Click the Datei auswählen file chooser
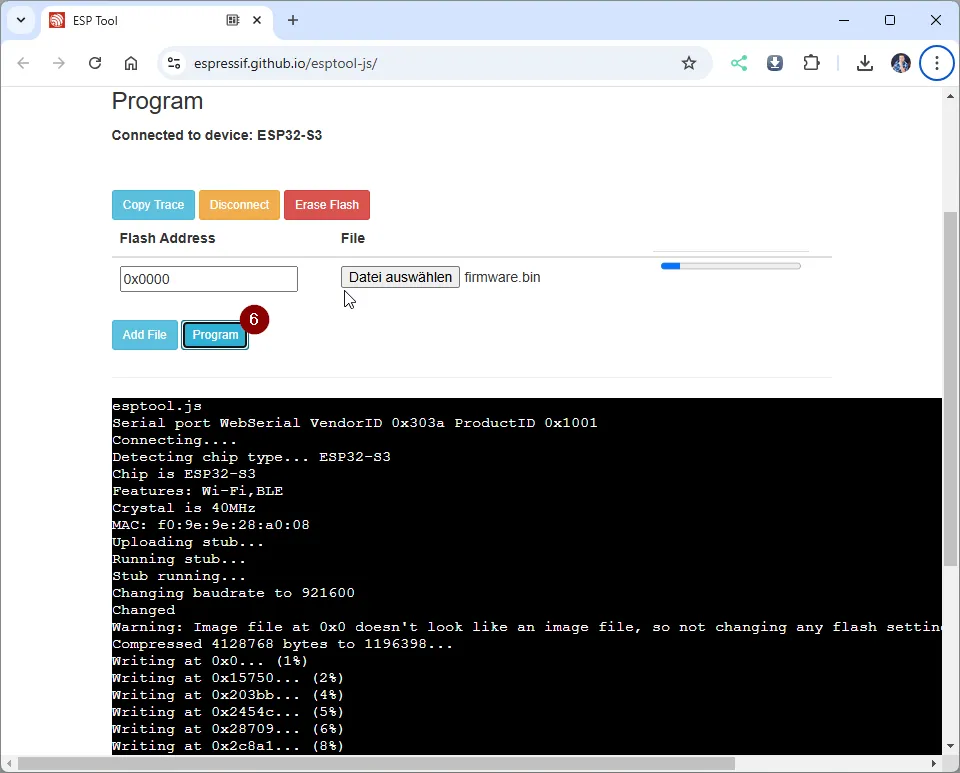This screenshot has width=960, height=773. pyautogui.click(x=400, y=277)
